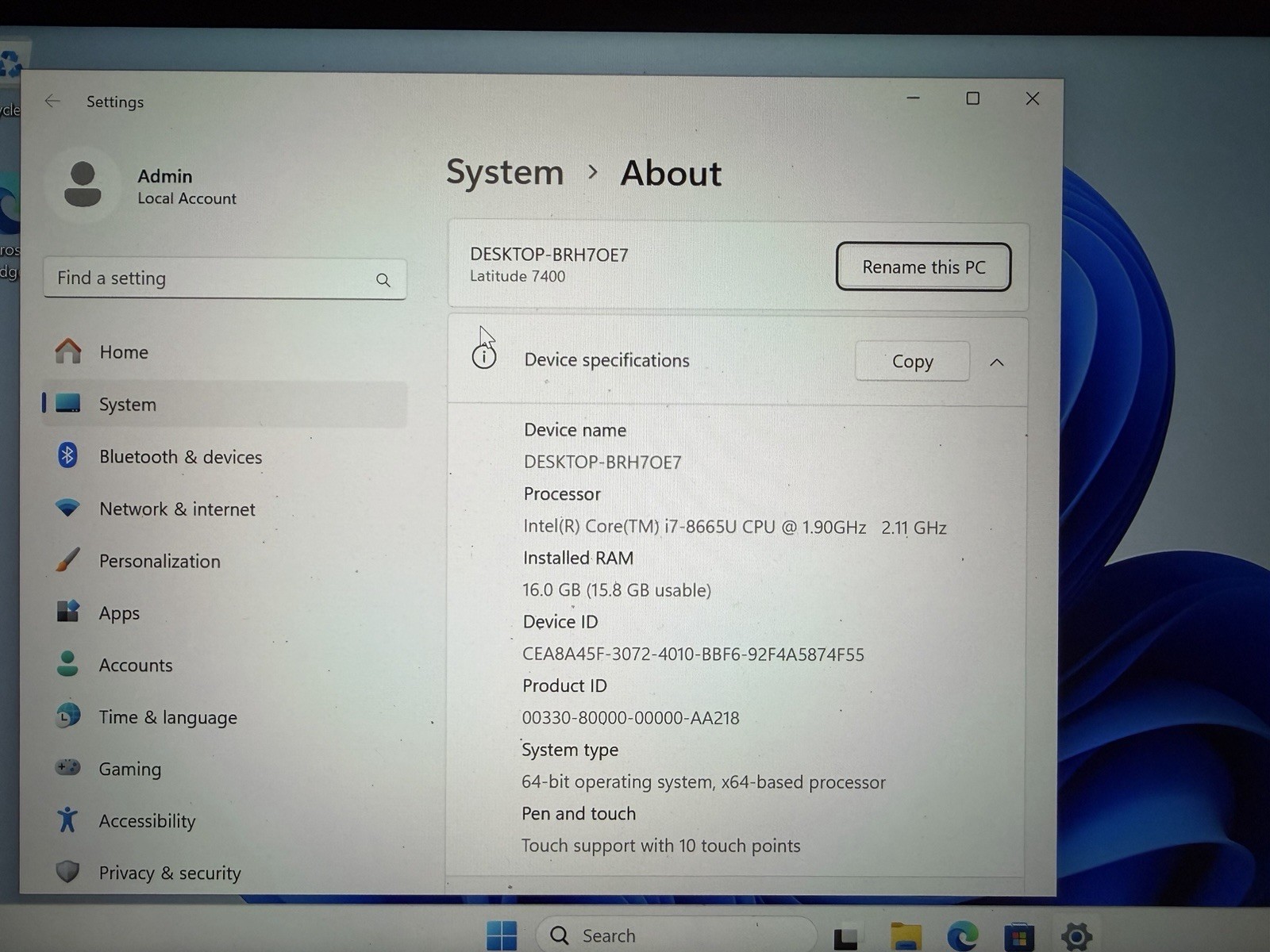Click the Intel Core i7-8665U processor value
This screenshot has height=952, width=1270.
[x=735, y=527]
